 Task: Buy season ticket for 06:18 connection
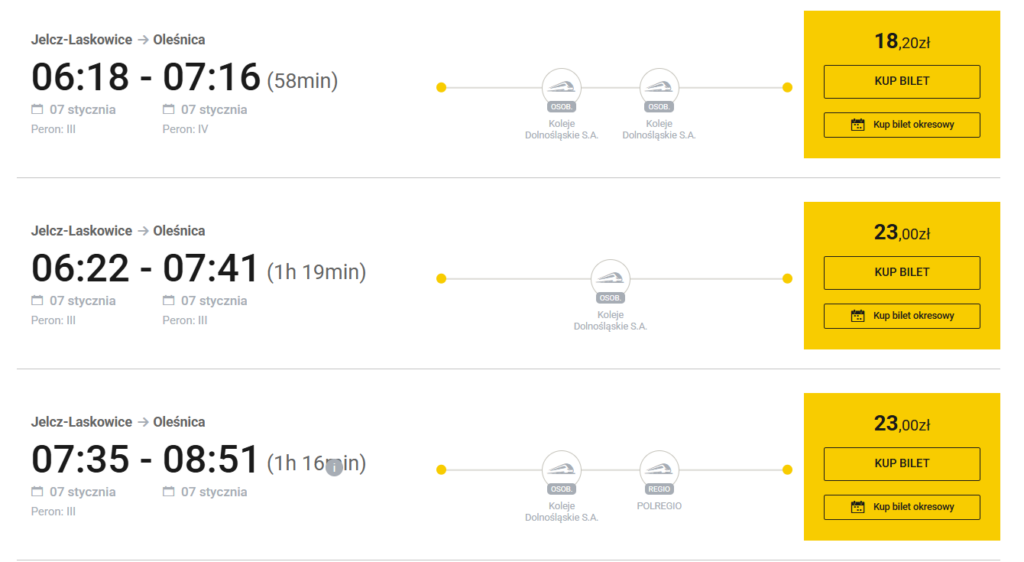901,125
